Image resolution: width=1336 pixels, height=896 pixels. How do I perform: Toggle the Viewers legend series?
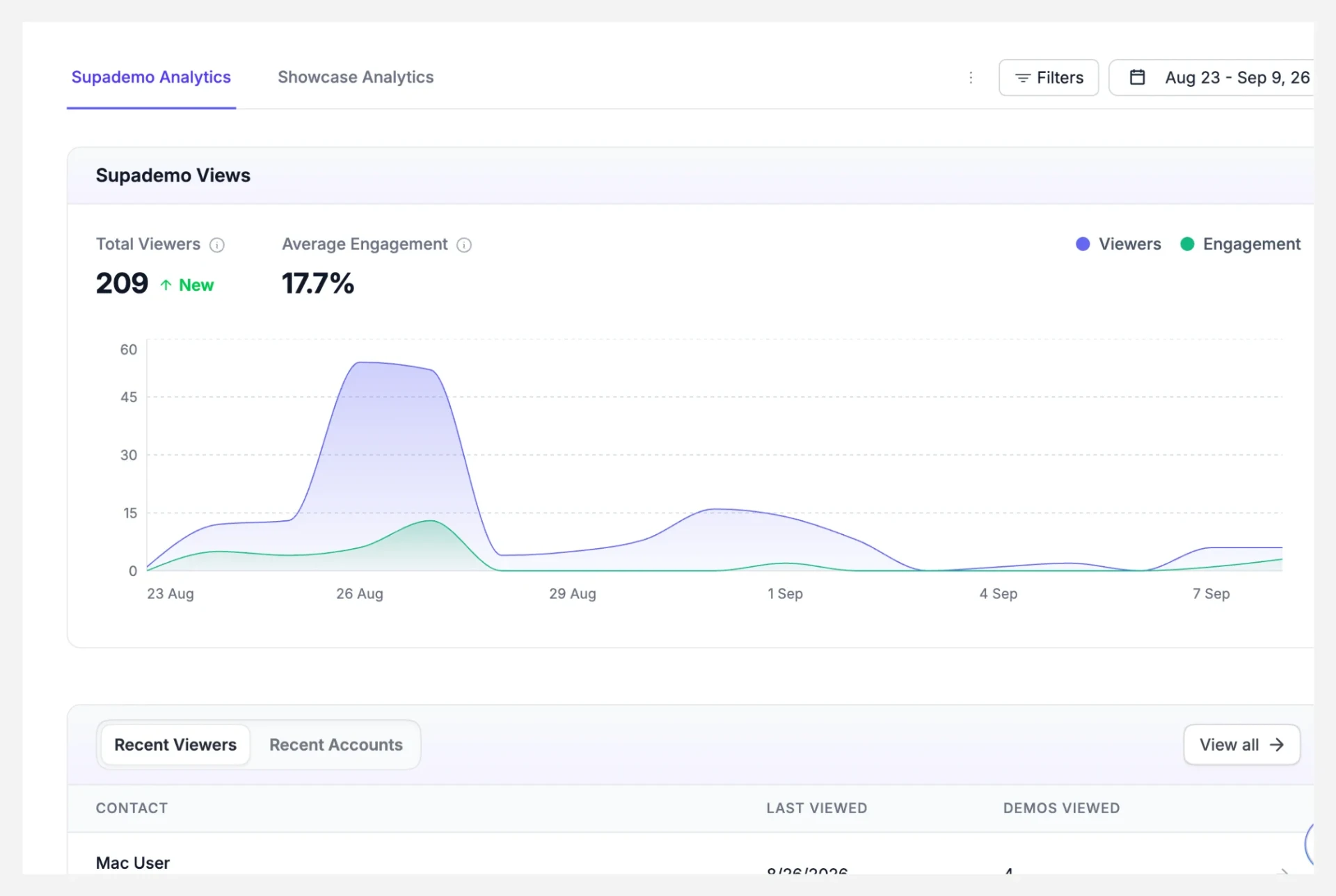(x=1118, y=244)
